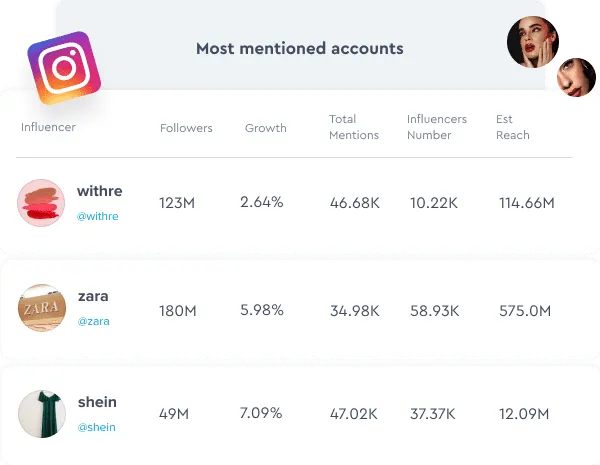Click the small woman portrait avatar
This screenshot has width=600, height=465.
tap(576, 77)
